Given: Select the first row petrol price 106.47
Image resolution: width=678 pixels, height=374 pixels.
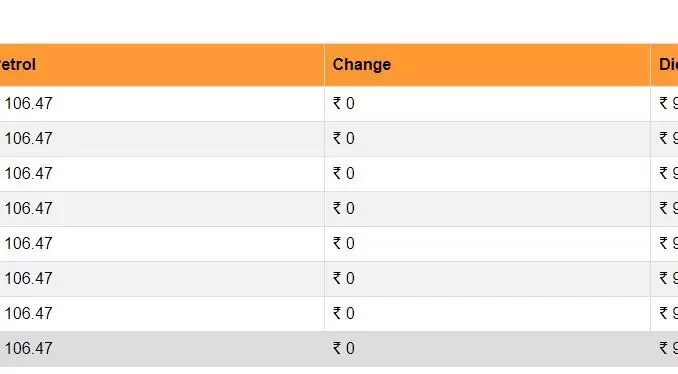Looking at the screenshot, I should 28,103.
